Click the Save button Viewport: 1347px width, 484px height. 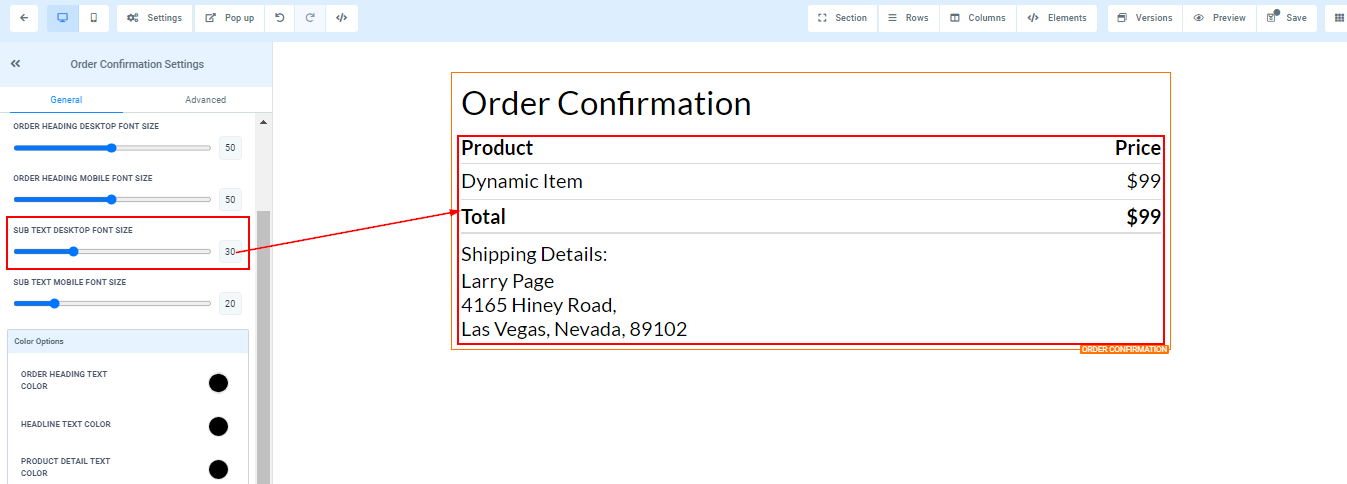click(1286, 18)
